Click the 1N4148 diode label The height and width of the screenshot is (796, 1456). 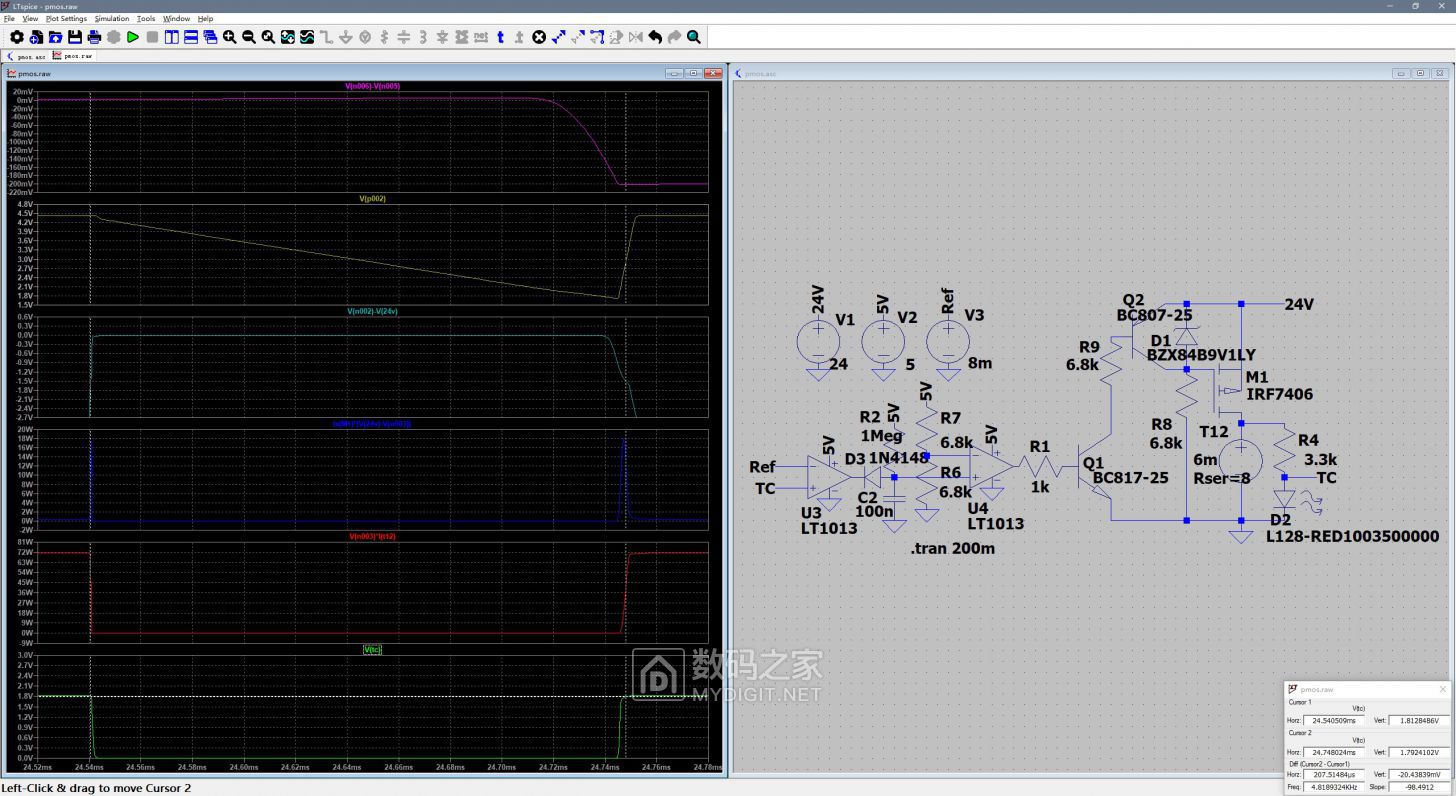click(900, 458)
